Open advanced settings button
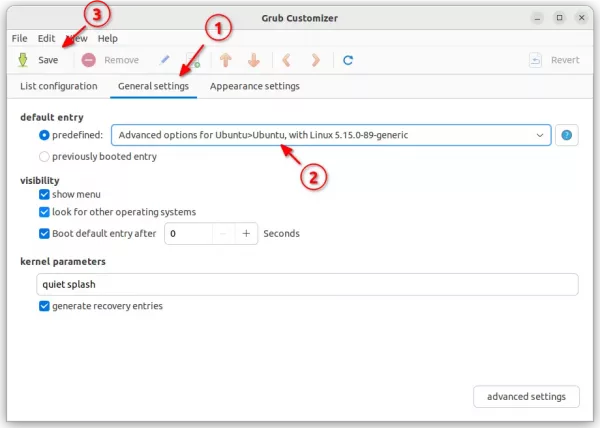 click(526, 397)
